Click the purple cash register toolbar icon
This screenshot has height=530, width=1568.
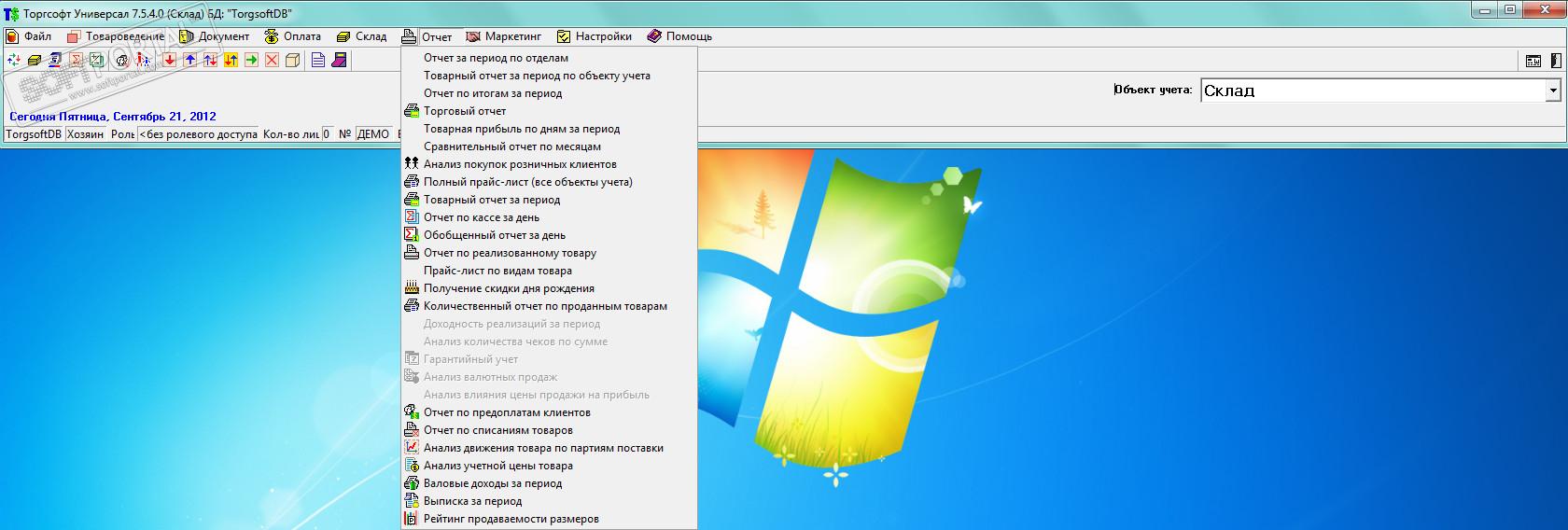click(340, 60)
